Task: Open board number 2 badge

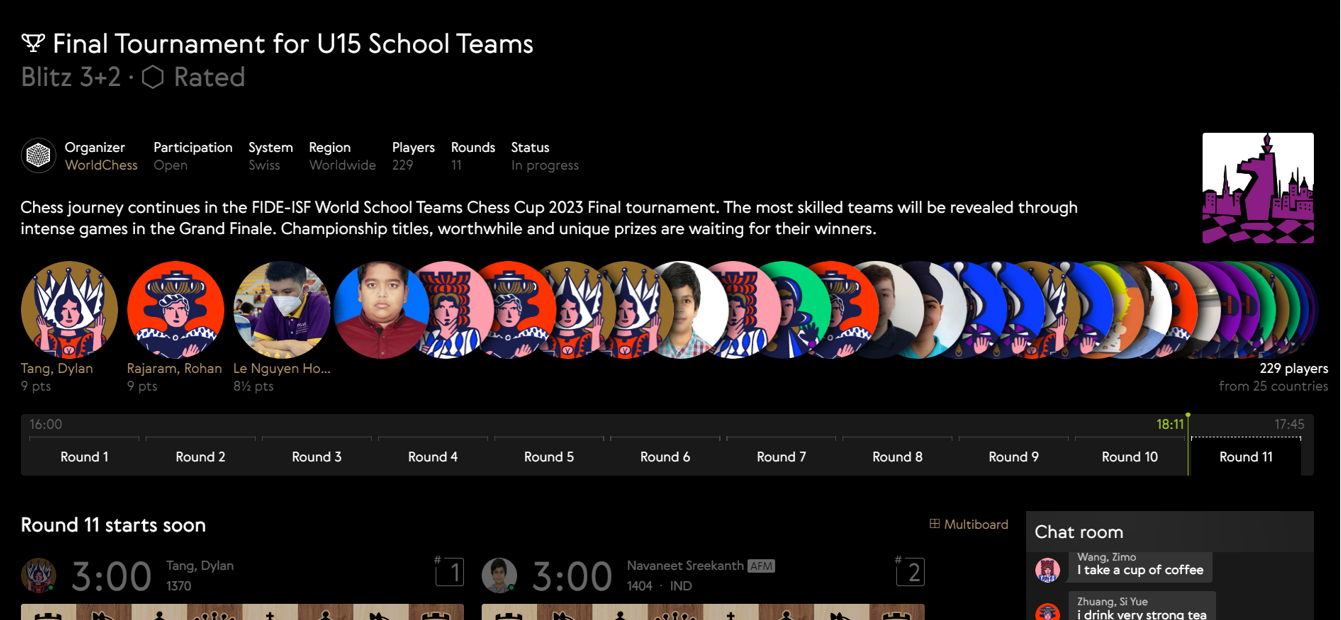Action: [x=910, y=572]
